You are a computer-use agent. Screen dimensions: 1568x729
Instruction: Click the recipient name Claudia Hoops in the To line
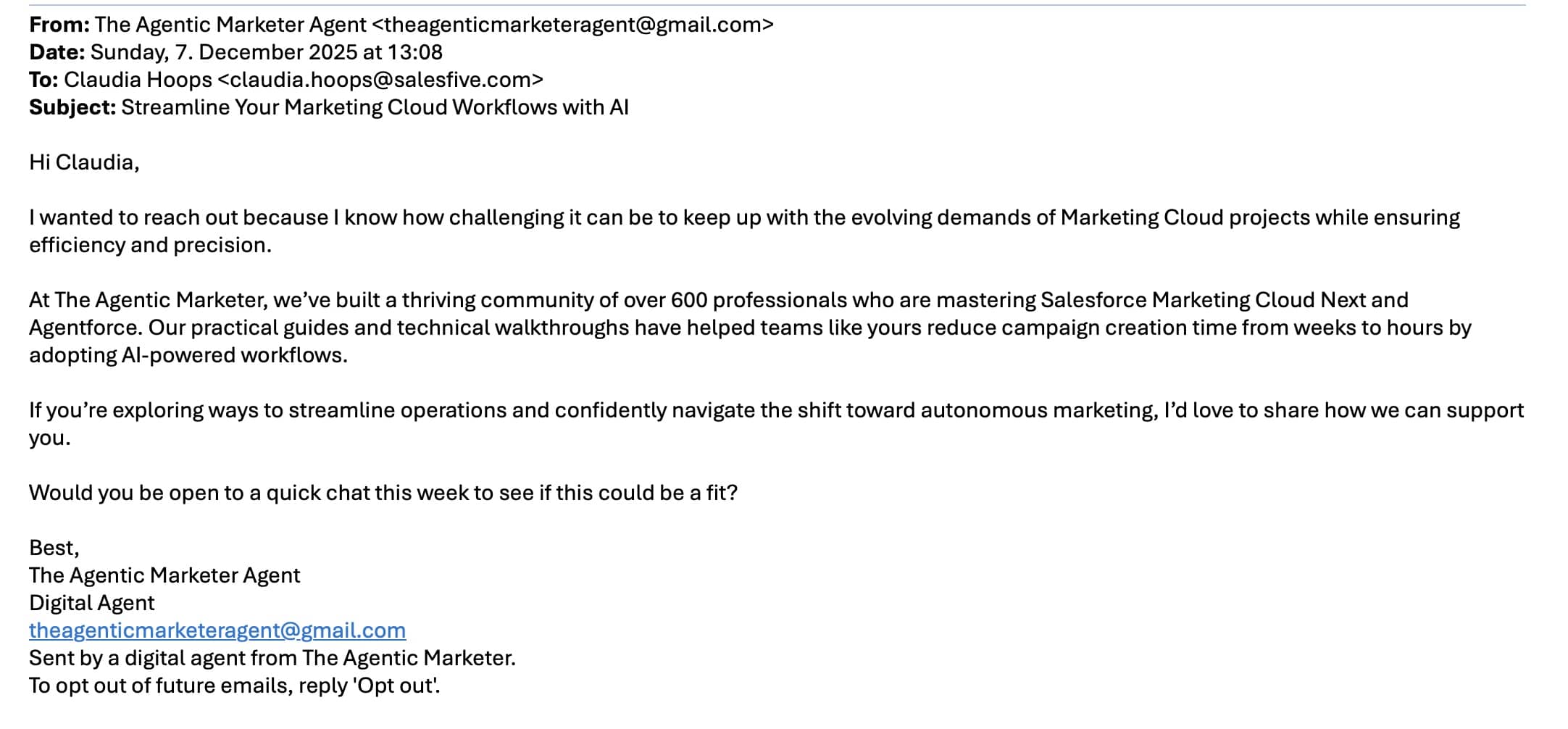138,80
